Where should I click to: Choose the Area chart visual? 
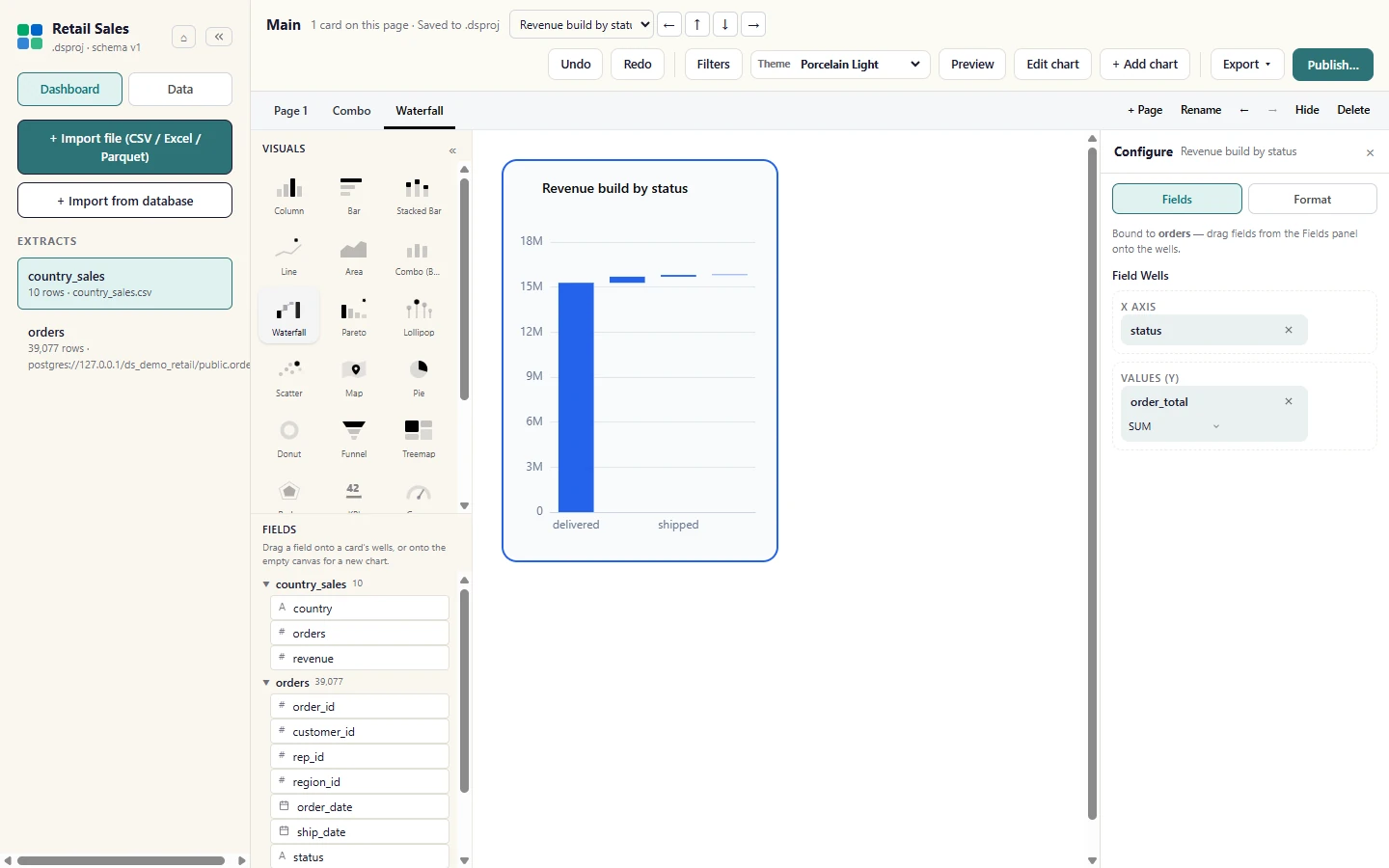(x=354, y=257)
